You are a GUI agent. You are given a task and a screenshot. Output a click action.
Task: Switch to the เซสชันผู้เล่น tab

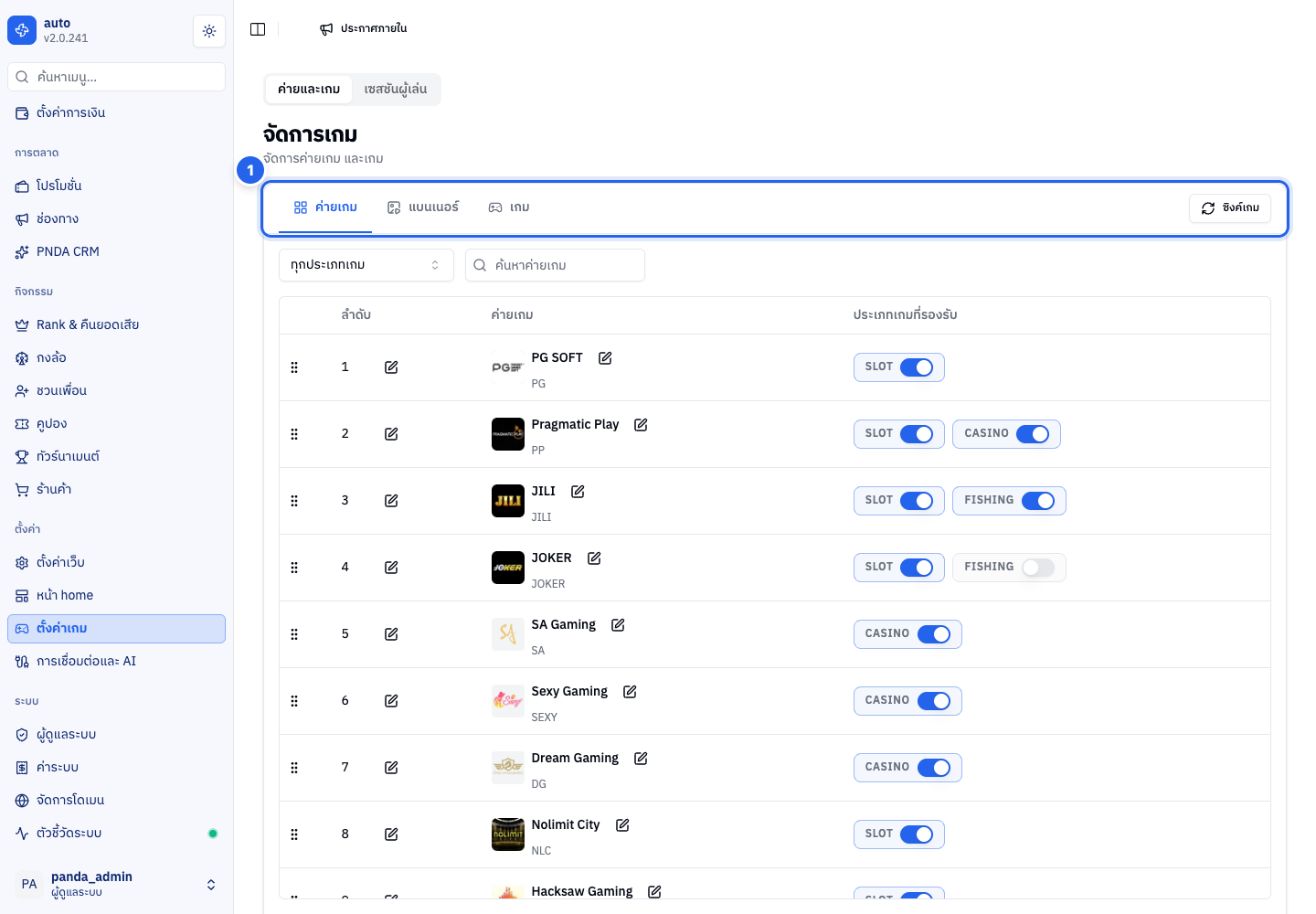(396, 90)
